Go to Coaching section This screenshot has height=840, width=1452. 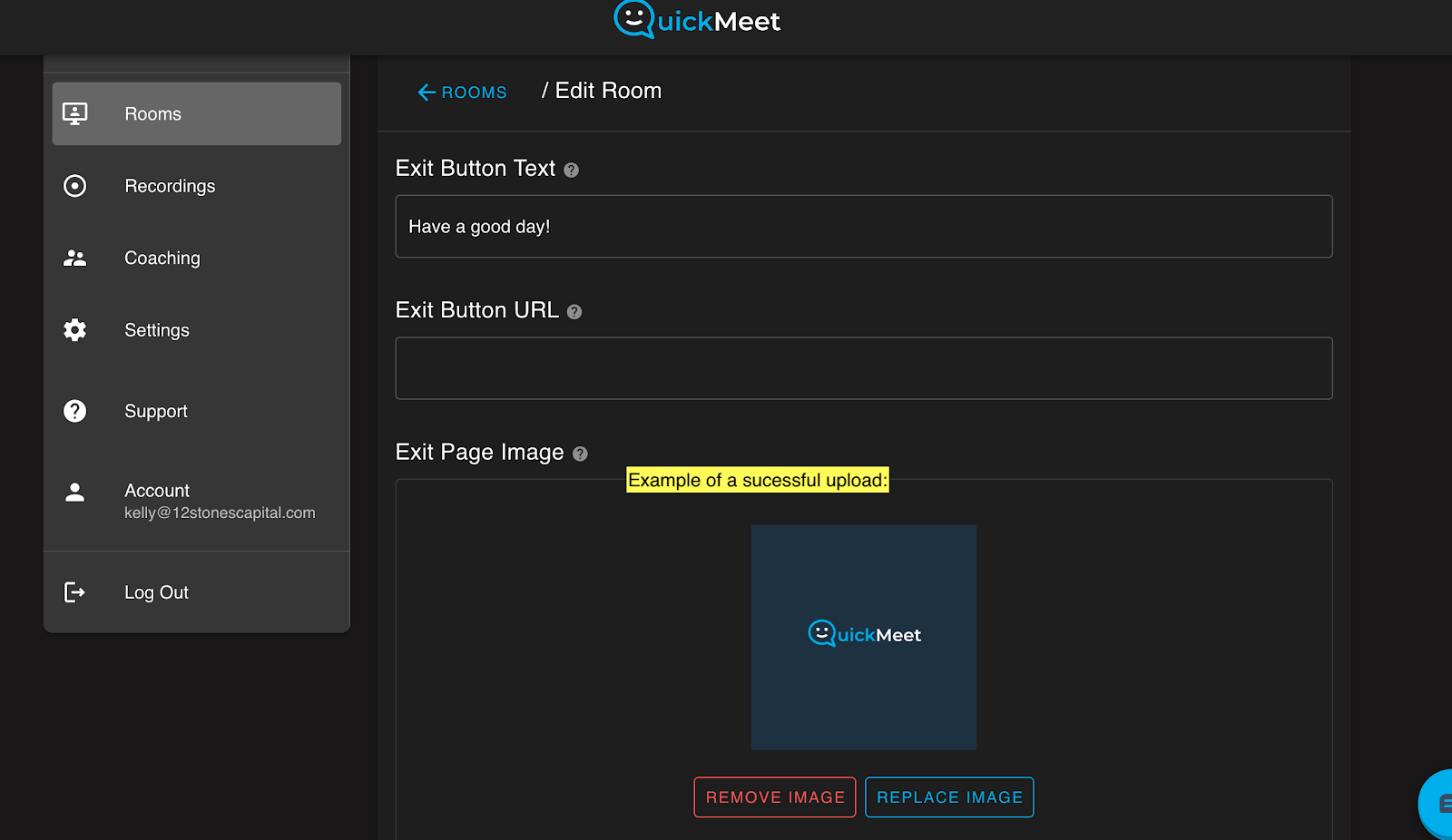pyautogui.click(x=197, y=258)
